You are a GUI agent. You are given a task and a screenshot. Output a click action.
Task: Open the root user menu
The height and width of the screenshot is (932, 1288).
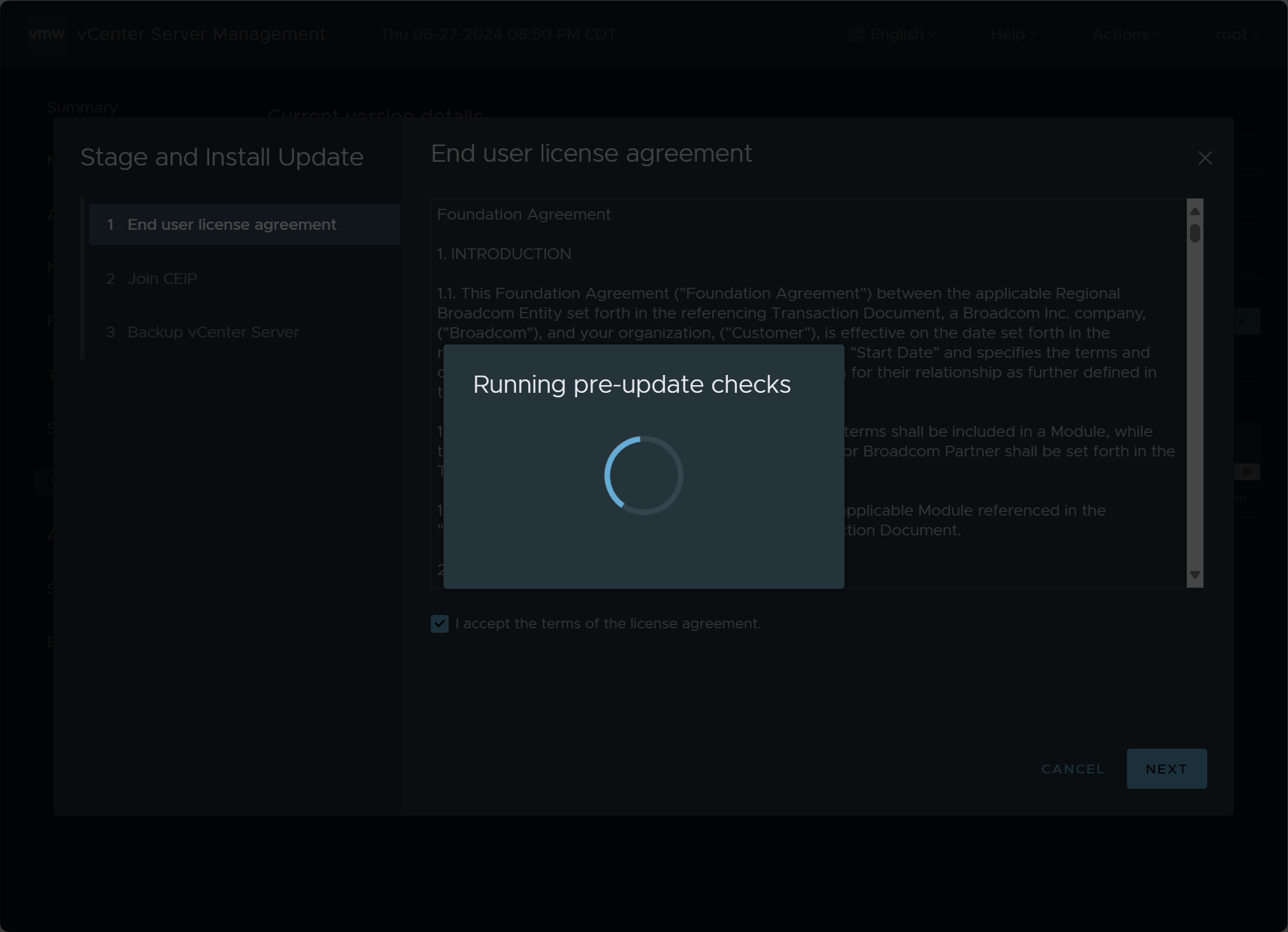(1236, 34)
